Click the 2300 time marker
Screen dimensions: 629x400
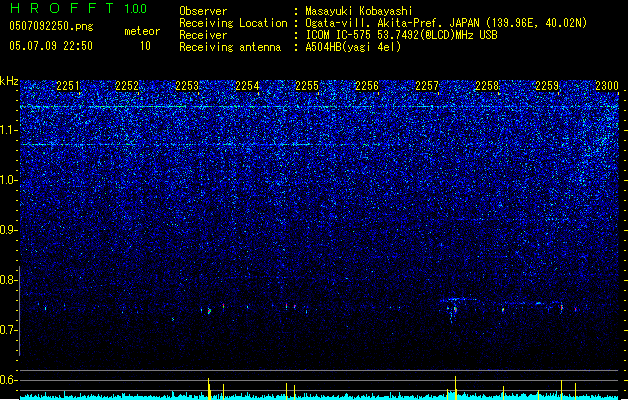point(607,86)
